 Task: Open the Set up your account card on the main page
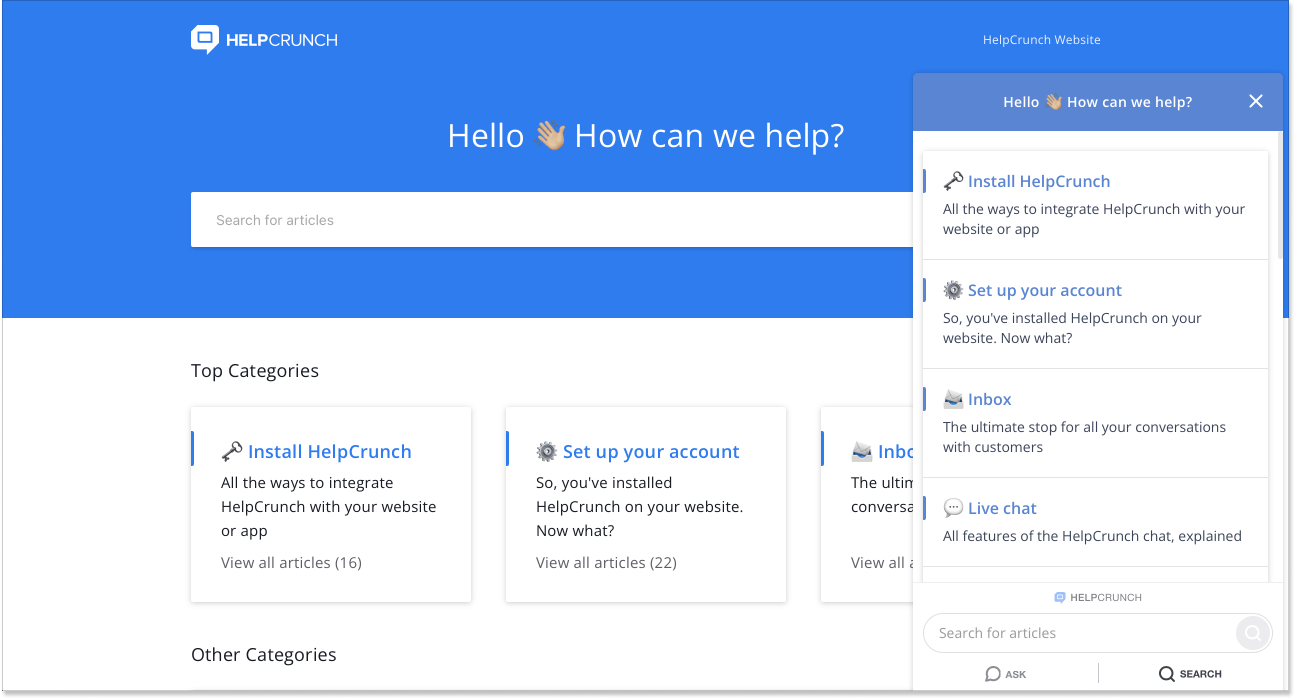pos(645,504)
